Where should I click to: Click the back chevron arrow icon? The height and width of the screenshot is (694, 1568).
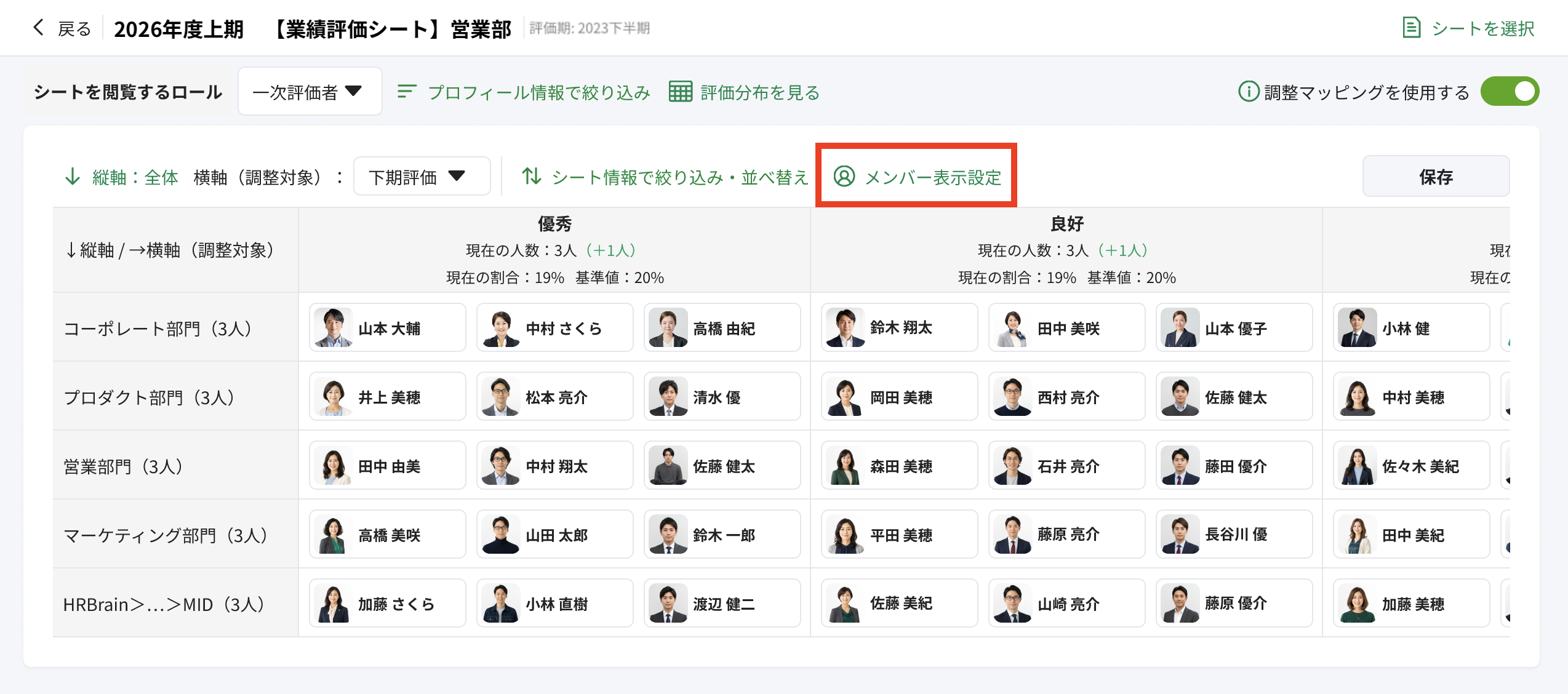click(38, 28)
